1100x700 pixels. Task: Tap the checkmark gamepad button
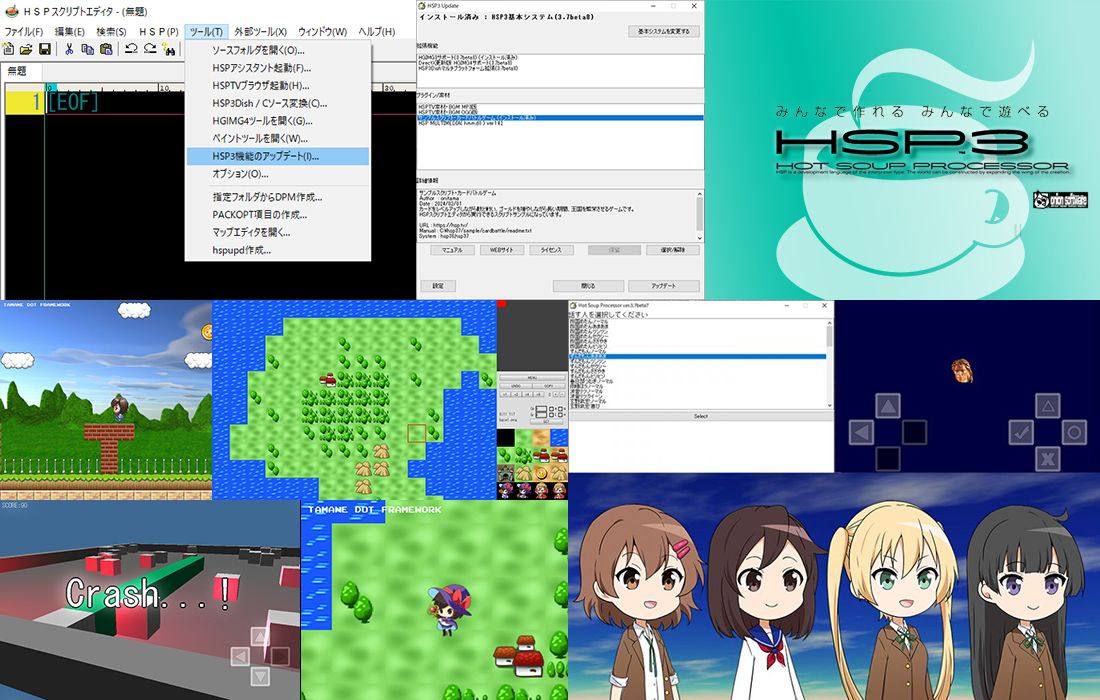tap(1021, 433)
